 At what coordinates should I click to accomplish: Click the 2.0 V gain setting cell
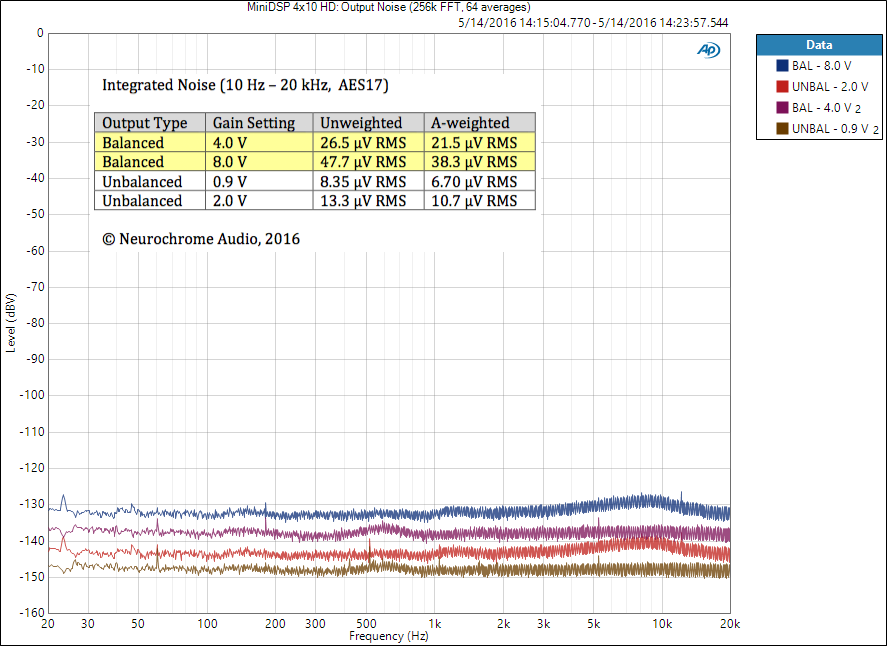pyautogui.click(x=259, y=201)
